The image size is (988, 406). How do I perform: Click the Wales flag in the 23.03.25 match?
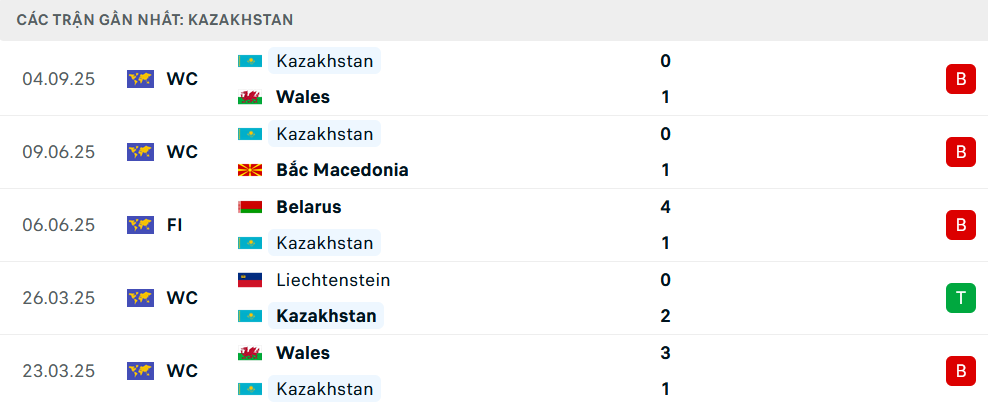pos(249,353)
